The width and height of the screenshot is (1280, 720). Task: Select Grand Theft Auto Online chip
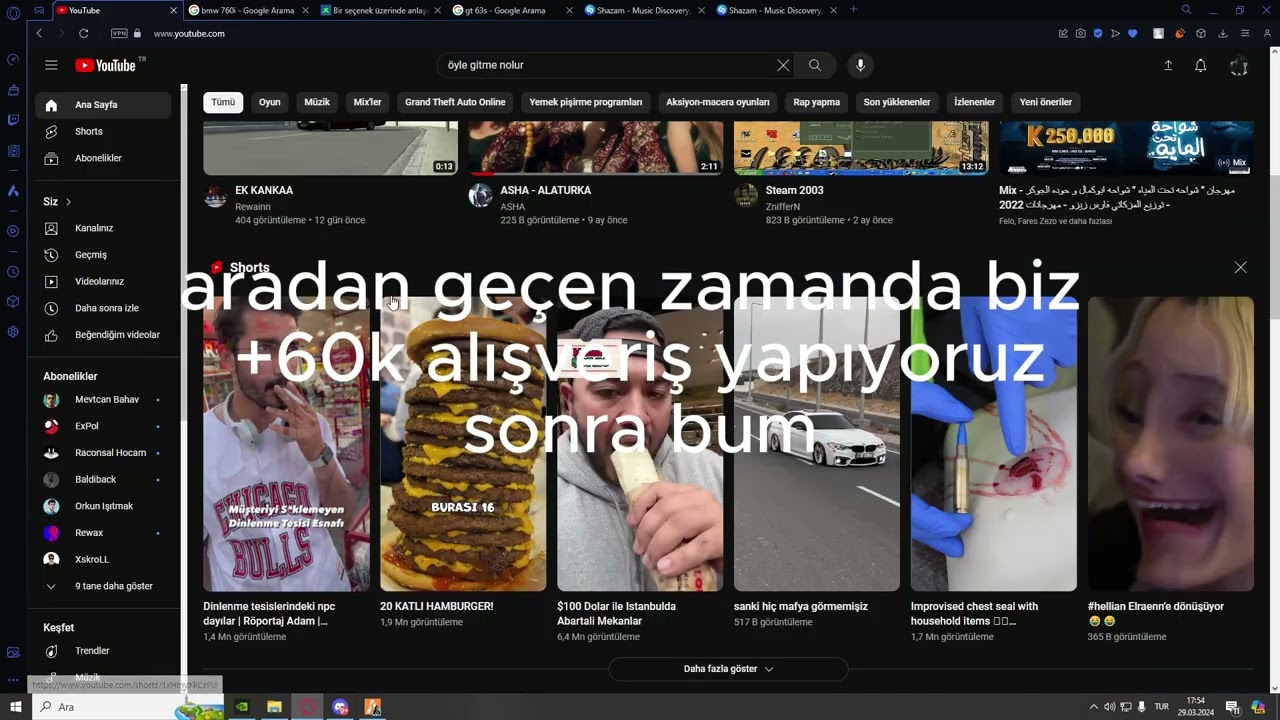point(455,102)
